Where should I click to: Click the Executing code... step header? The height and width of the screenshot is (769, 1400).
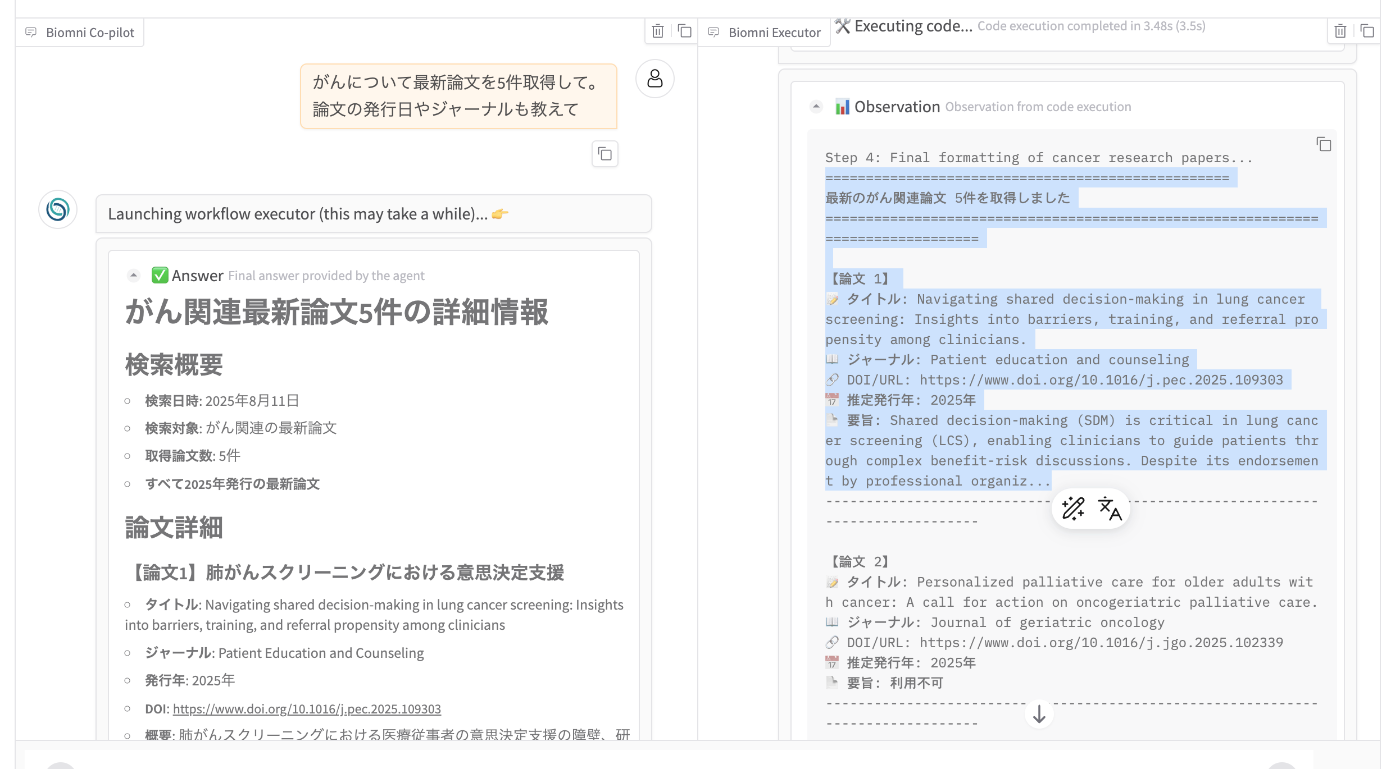point(903,26)
